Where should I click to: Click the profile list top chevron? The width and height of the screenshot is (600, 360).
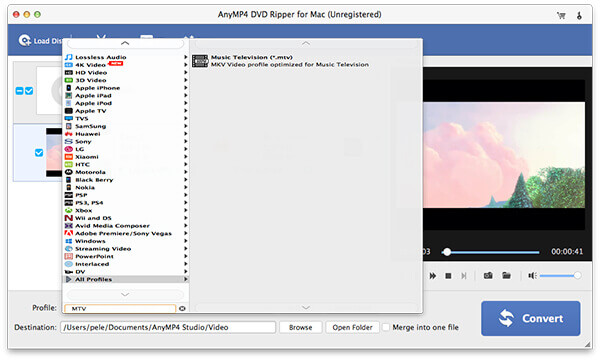[x=125, y=43]
